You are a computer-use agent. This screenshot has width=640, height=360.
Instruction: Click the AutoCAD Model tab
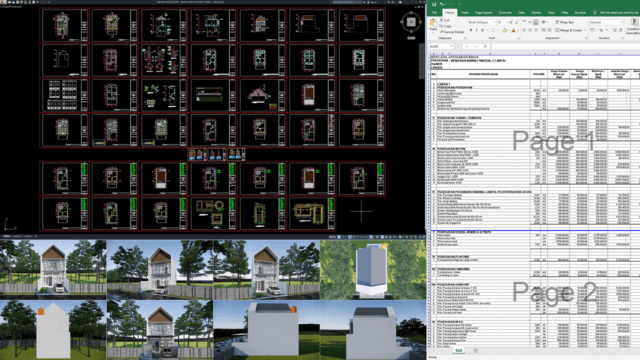coord(7,236)
